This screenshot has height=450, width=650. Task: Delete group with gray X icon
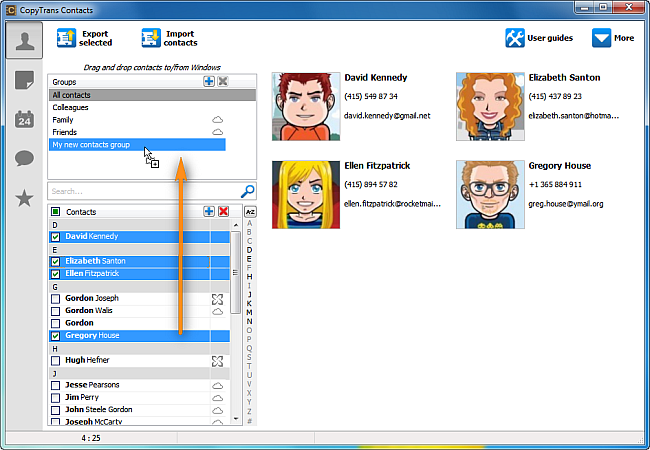click(x=223, y=81)
